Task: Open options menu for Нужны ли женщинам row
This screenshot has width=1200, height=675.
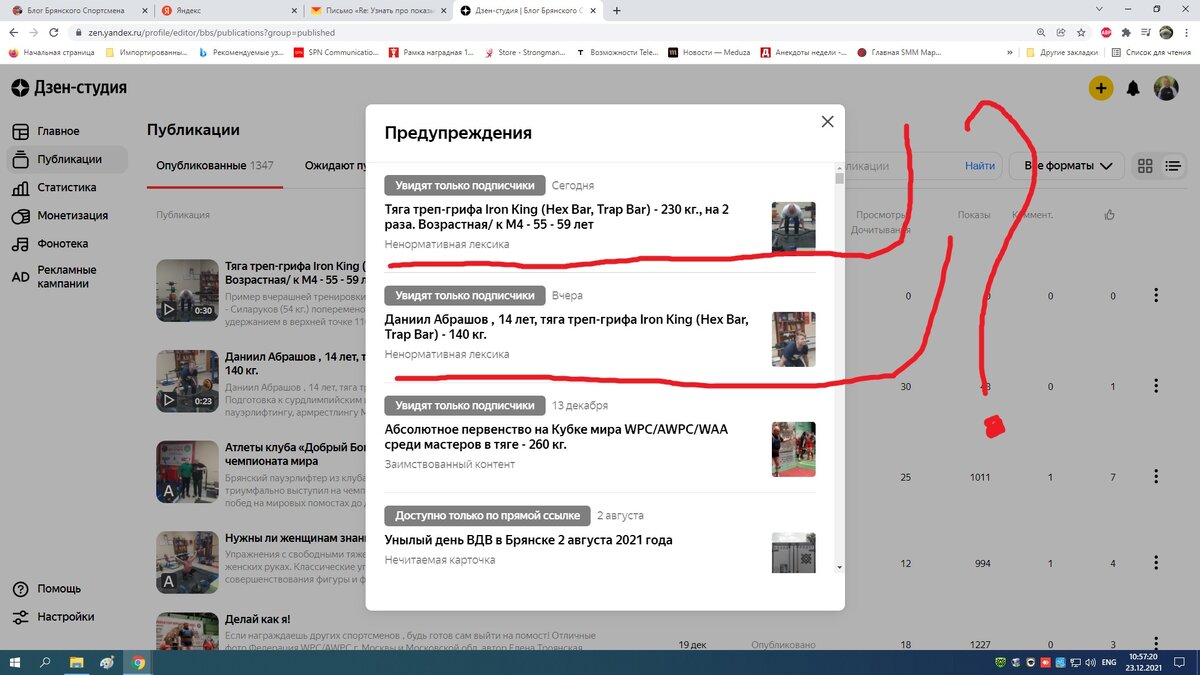Action: [1156, 564]
